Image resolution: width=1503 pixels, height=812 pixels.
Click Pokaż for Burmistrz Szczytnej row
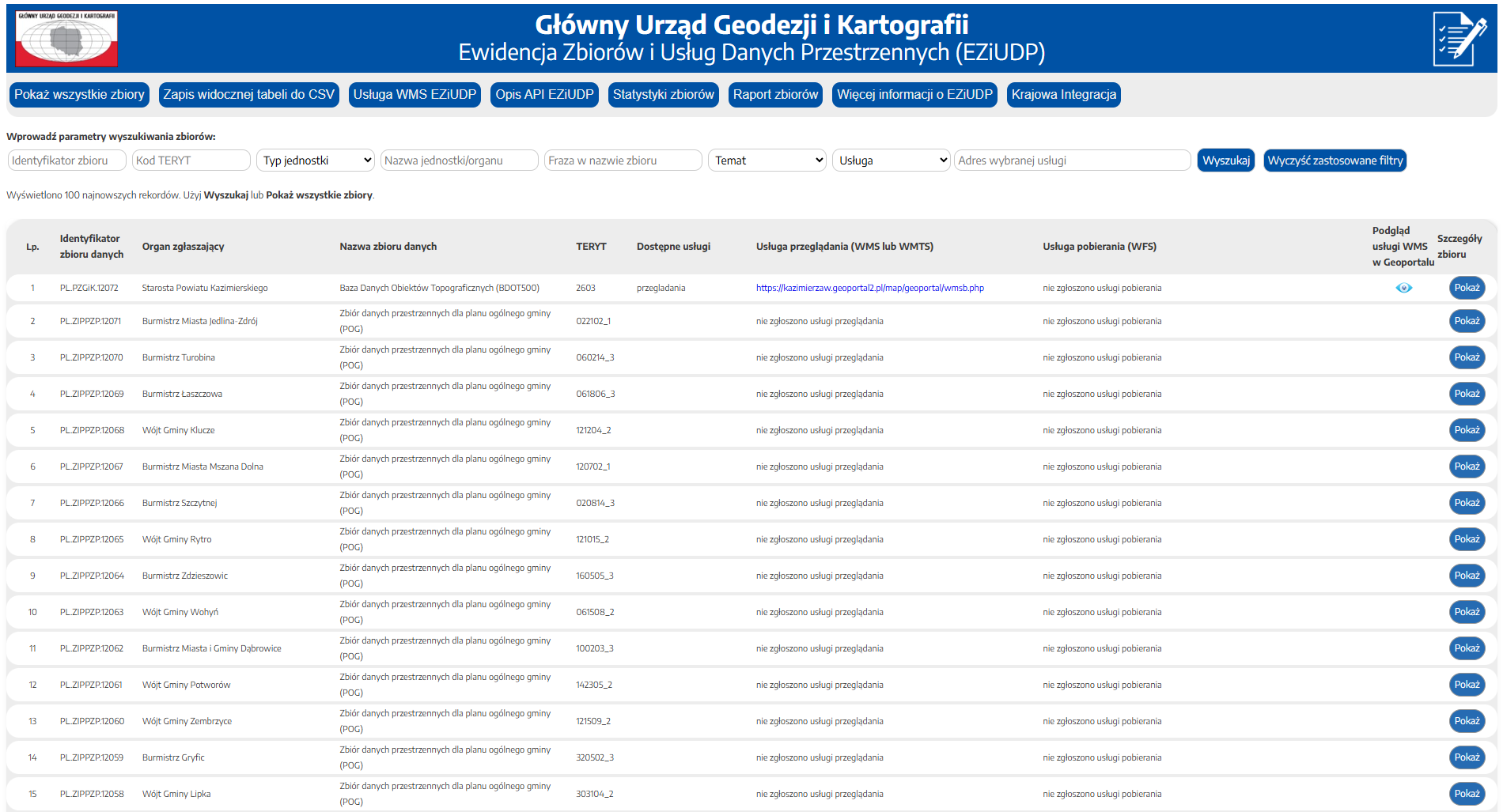pos(1467,503)
